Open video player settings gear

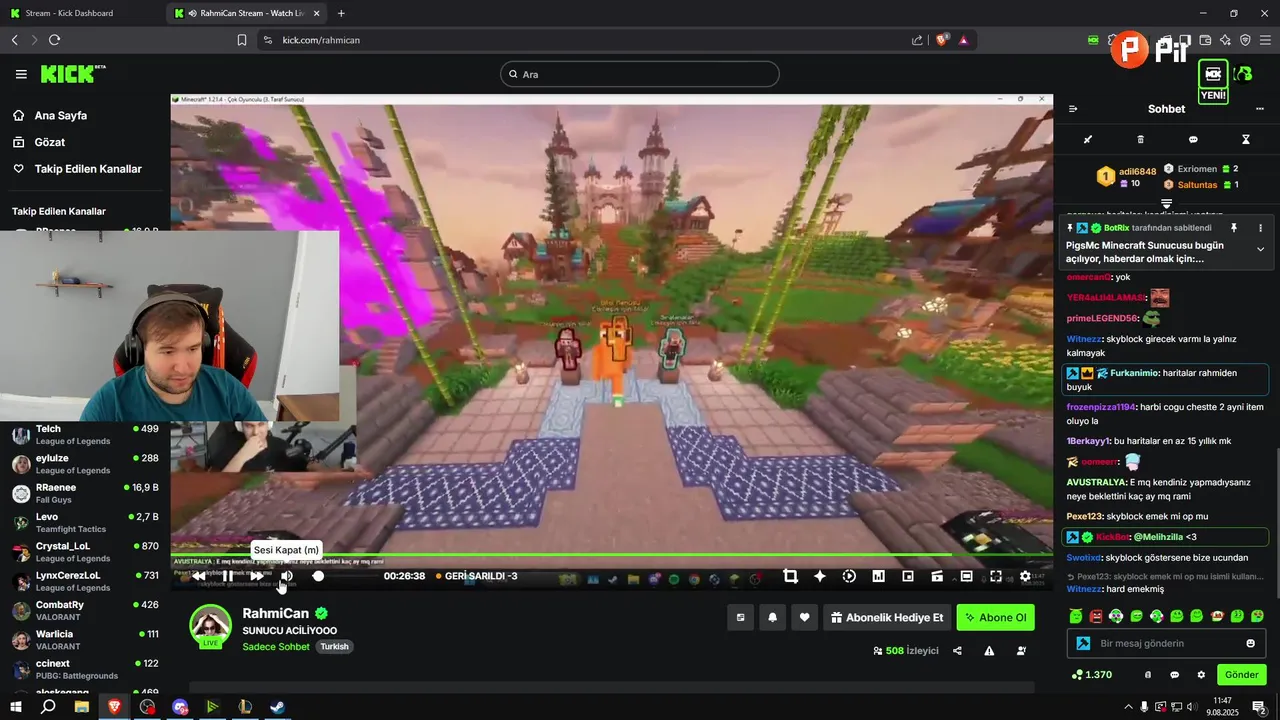point(1025,576)
